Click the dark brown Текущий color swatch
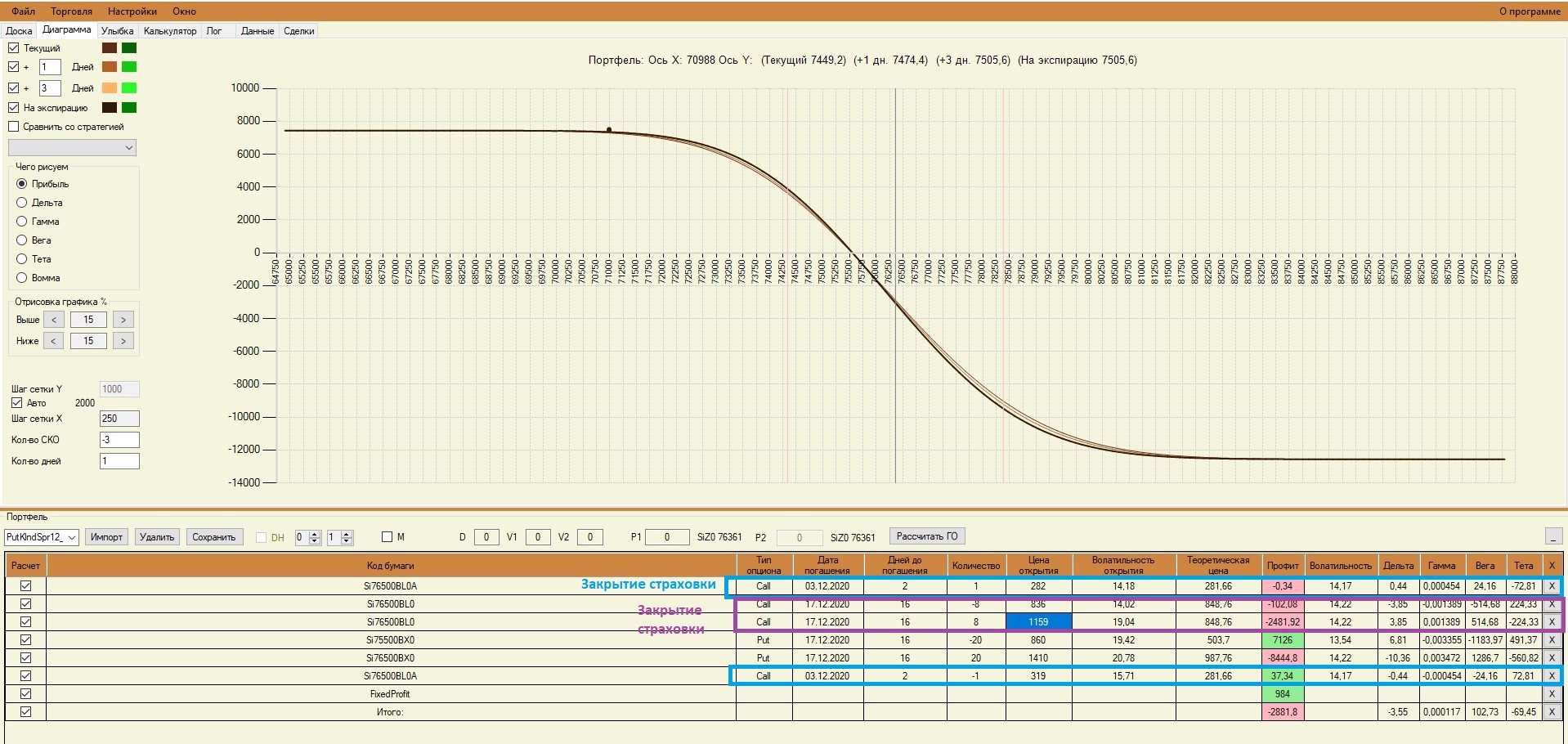1568x744 pixels. coord(110,48)
